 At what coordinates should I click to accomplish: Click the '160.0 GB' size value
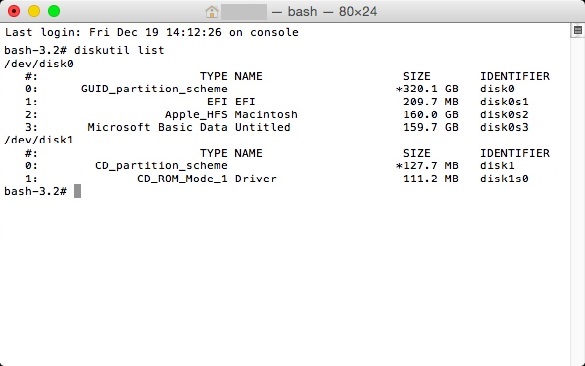tap(431, 114)
